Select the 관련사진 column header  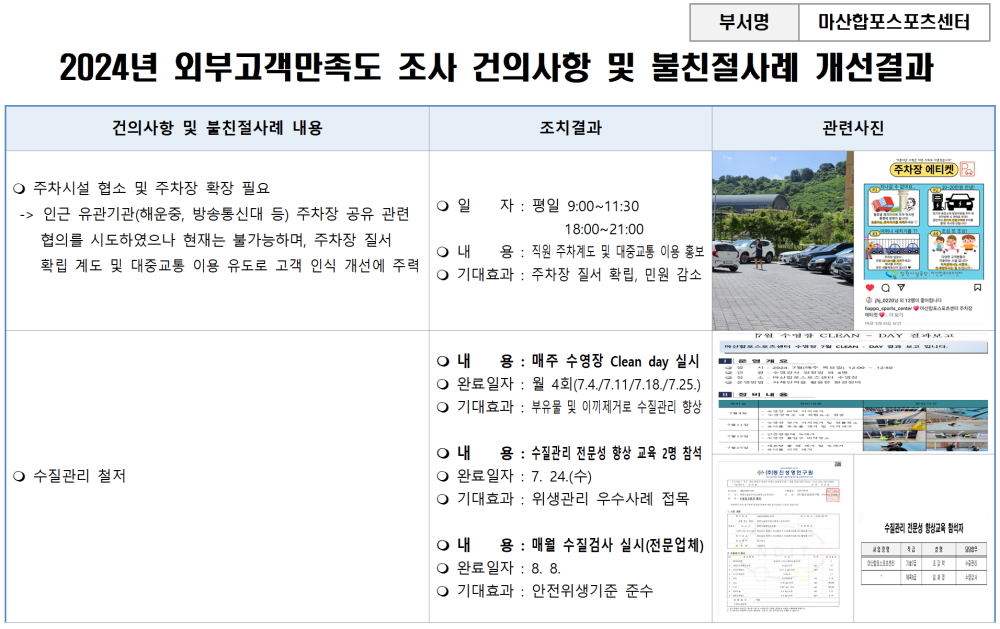[852, 127]
